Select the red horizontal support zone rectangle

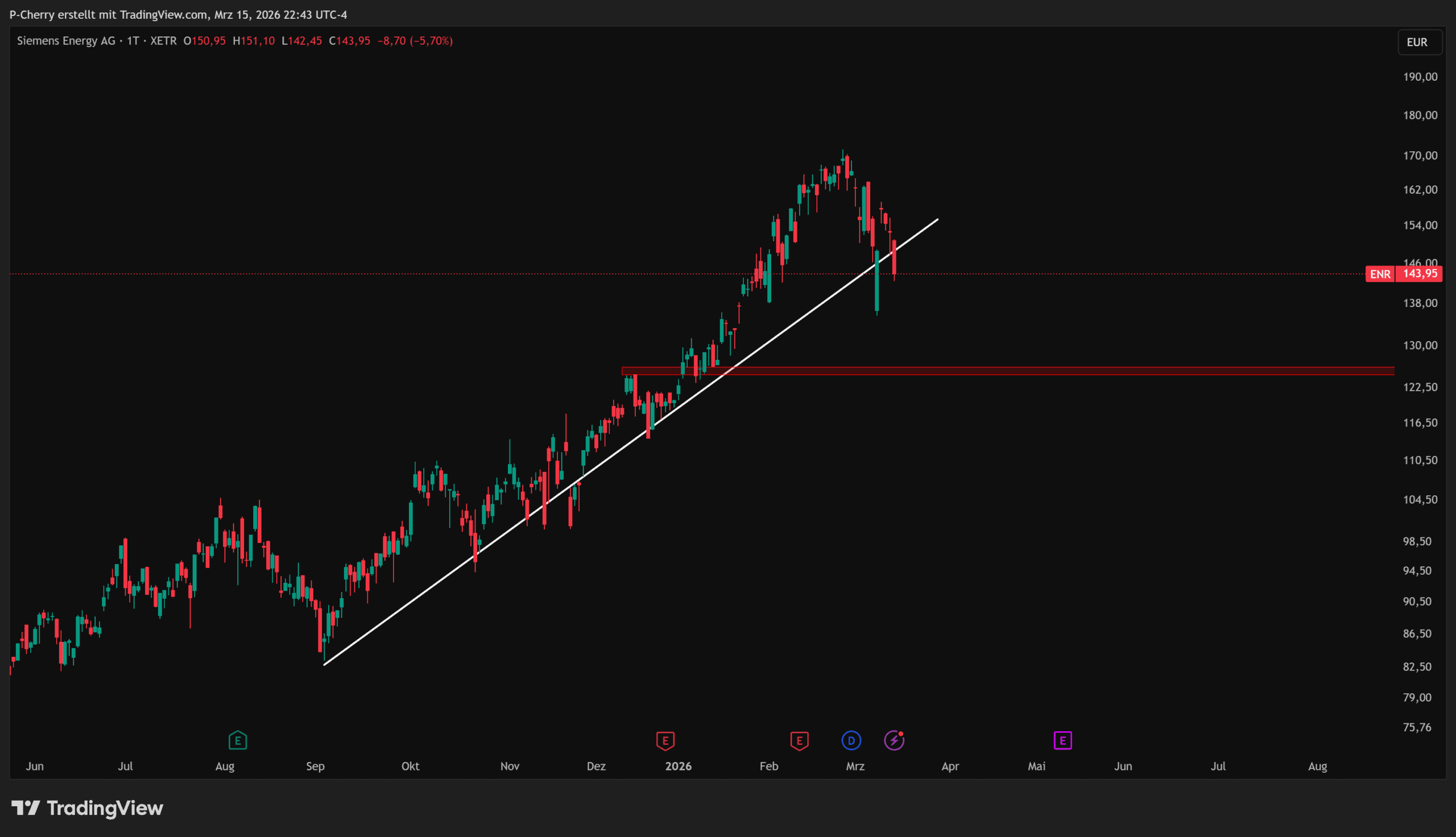point(1035,371)
